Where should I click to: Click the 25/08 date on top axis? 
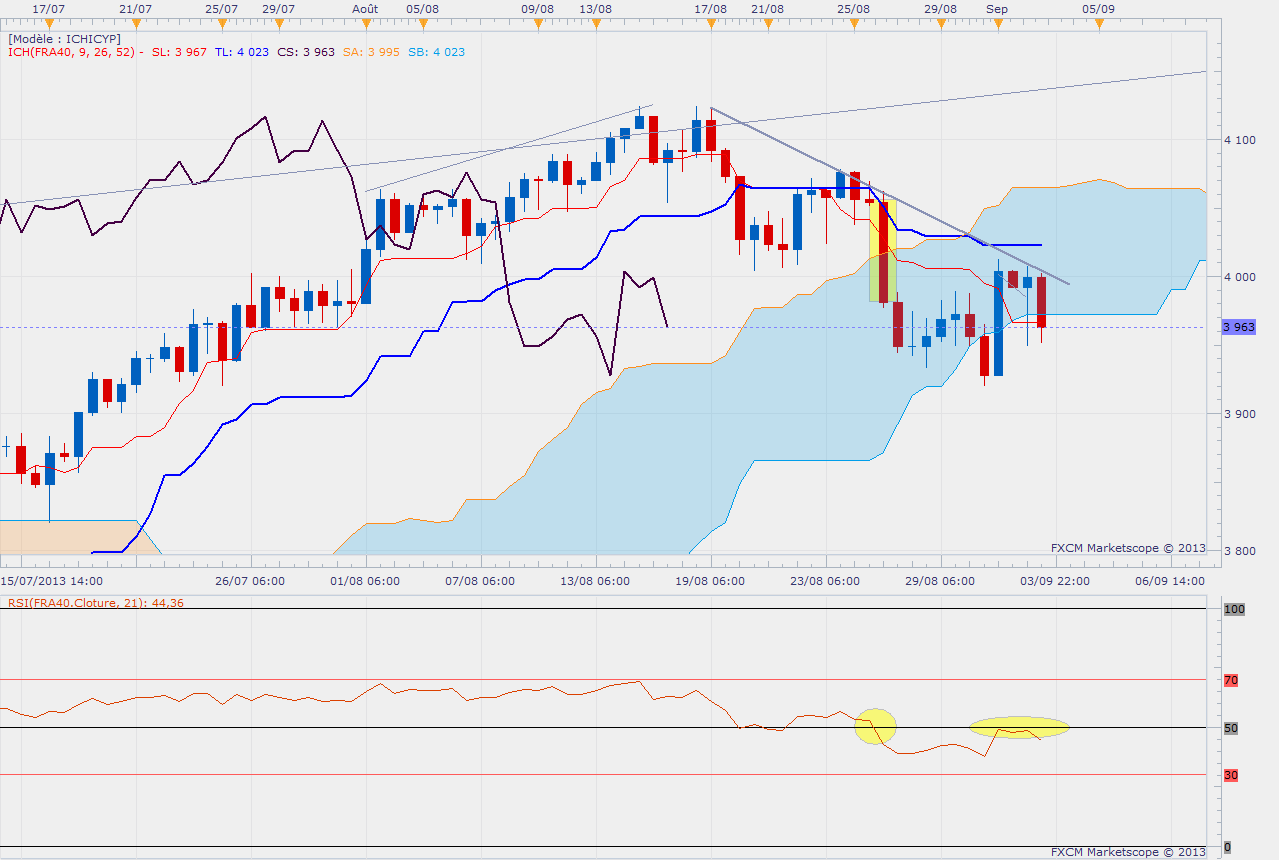[854, 8]
